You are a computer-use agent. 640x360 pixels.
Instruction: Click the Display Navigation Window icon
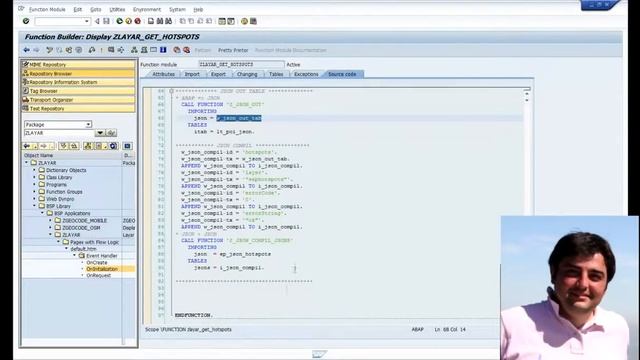144,50
